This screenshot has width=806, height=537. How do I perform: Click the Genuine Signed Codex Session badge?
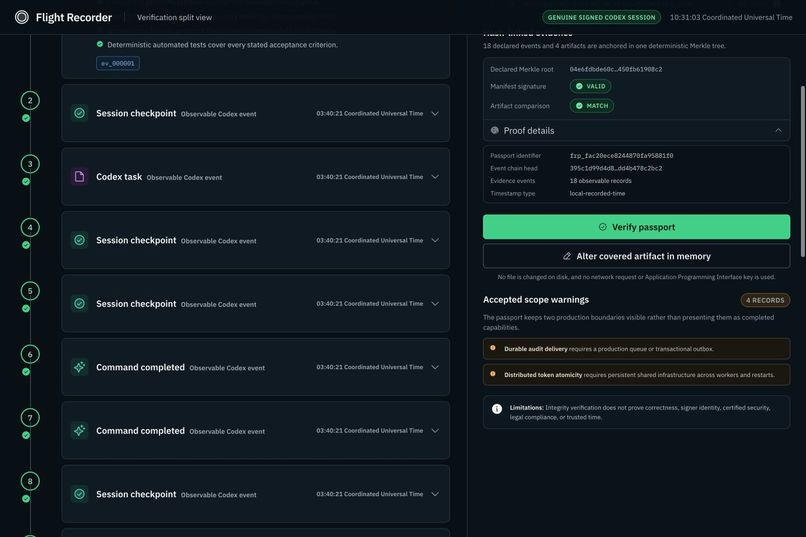pyautogui.click(x=601, y=17)
